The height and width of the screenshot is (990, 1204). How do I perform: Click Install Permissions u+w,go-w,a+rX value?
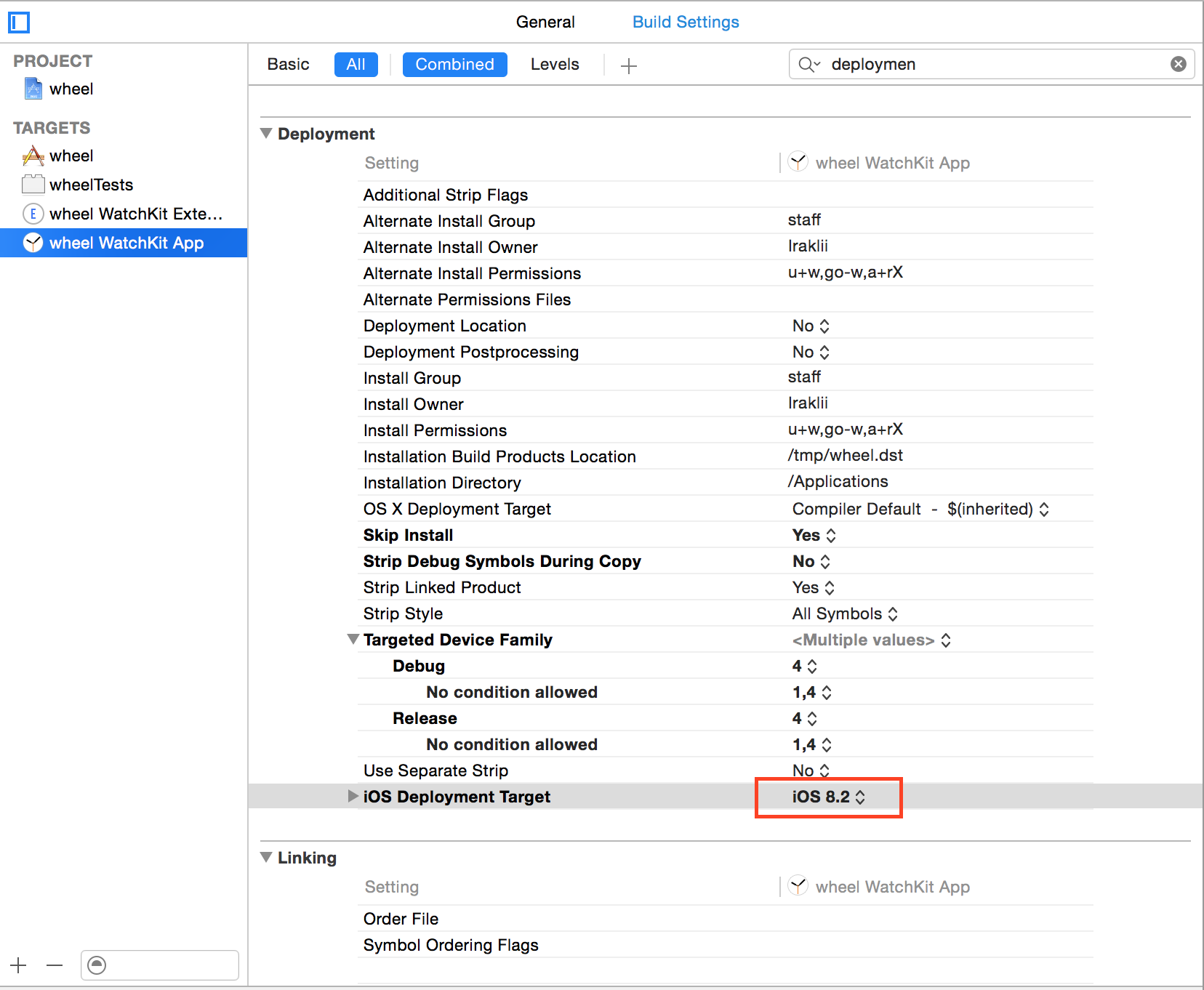point(846,429)
